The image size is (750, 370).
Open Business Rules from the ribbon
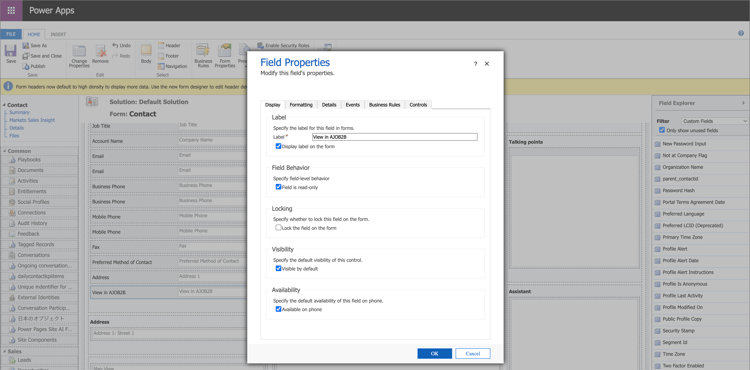pyautogui.click(x=203, y=51)
